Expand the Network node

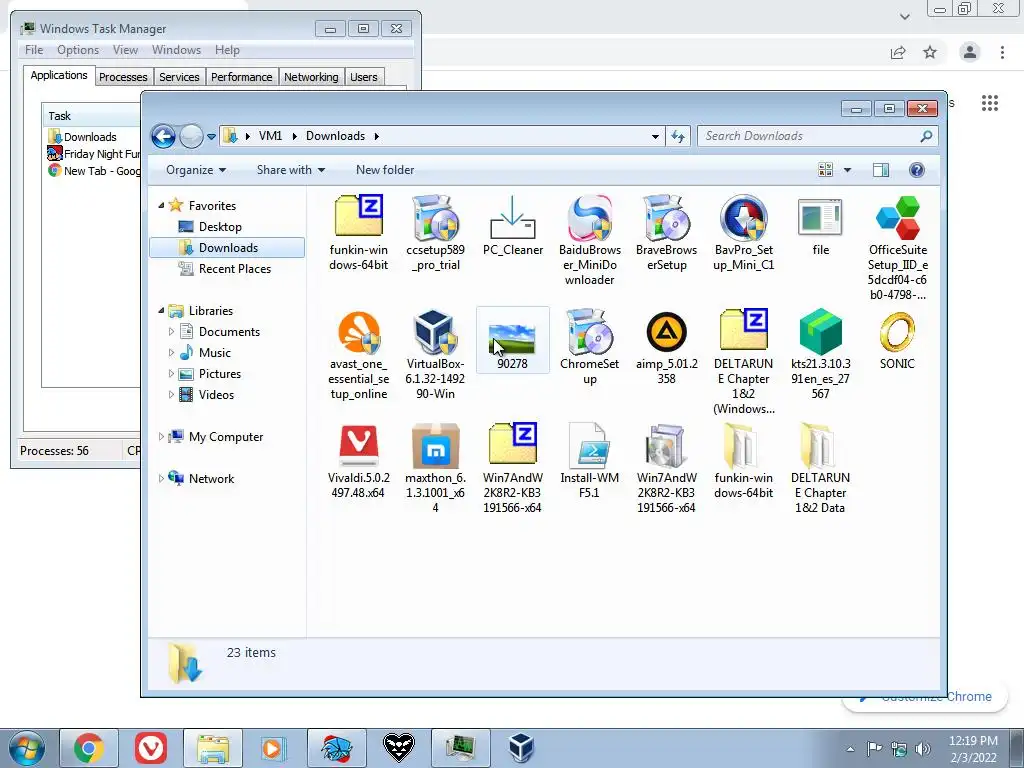pyautogui.click(x=161, y=479)
